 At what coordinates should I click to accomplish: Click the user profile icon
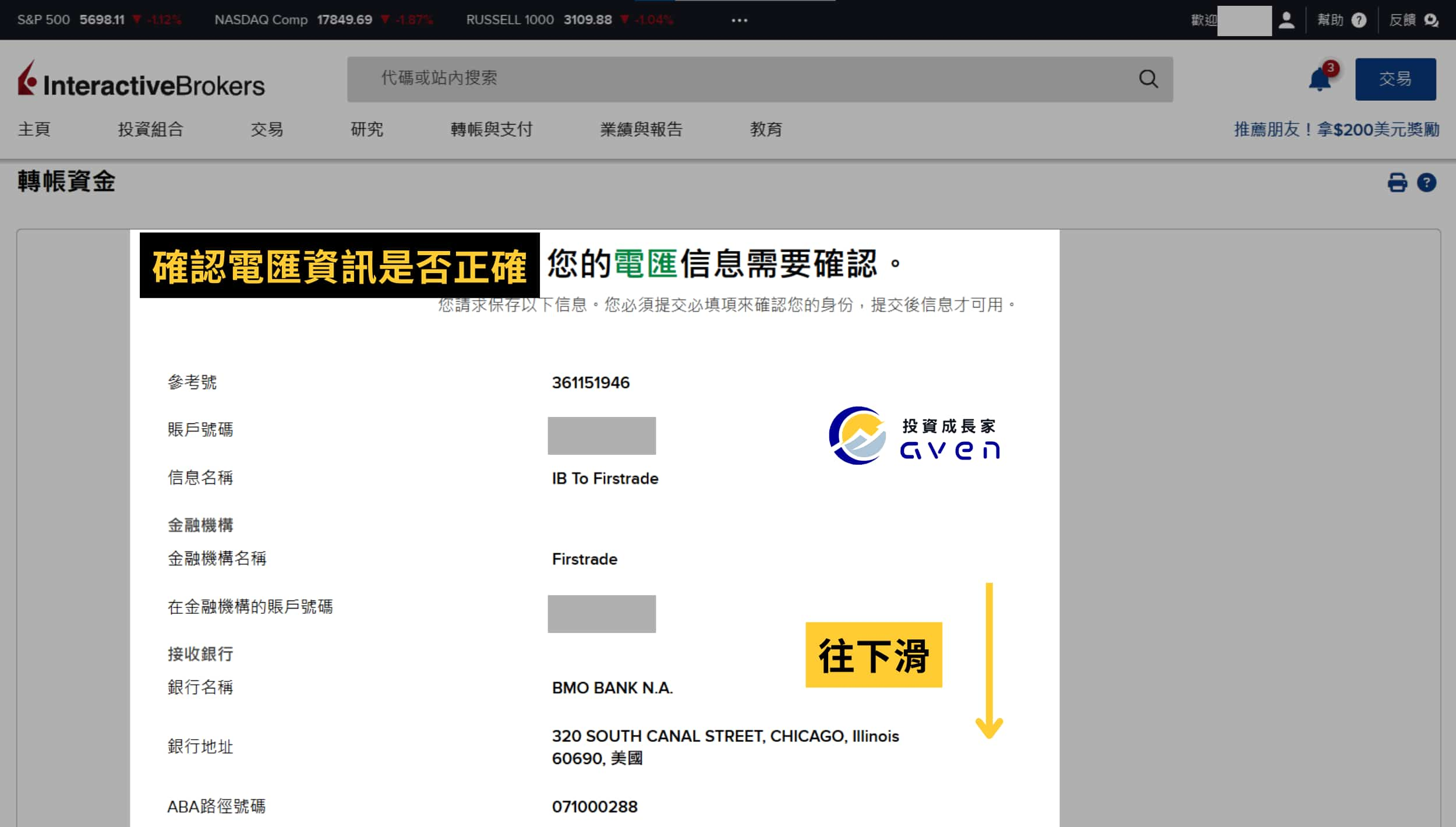tap(1287, 20)
